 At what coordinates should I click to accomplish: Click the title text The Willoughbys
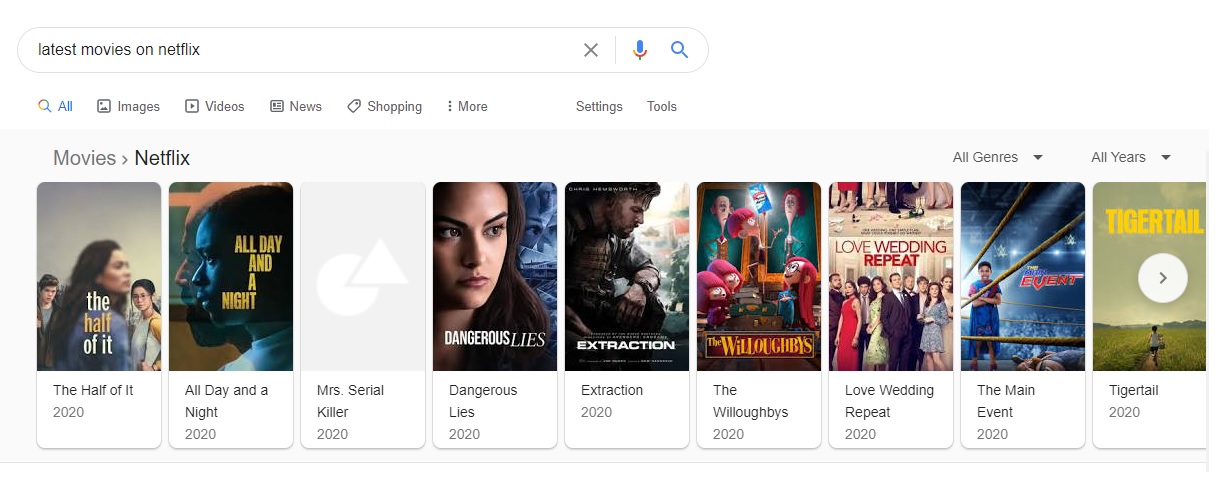pyautogui.click(x=751, y=401)
